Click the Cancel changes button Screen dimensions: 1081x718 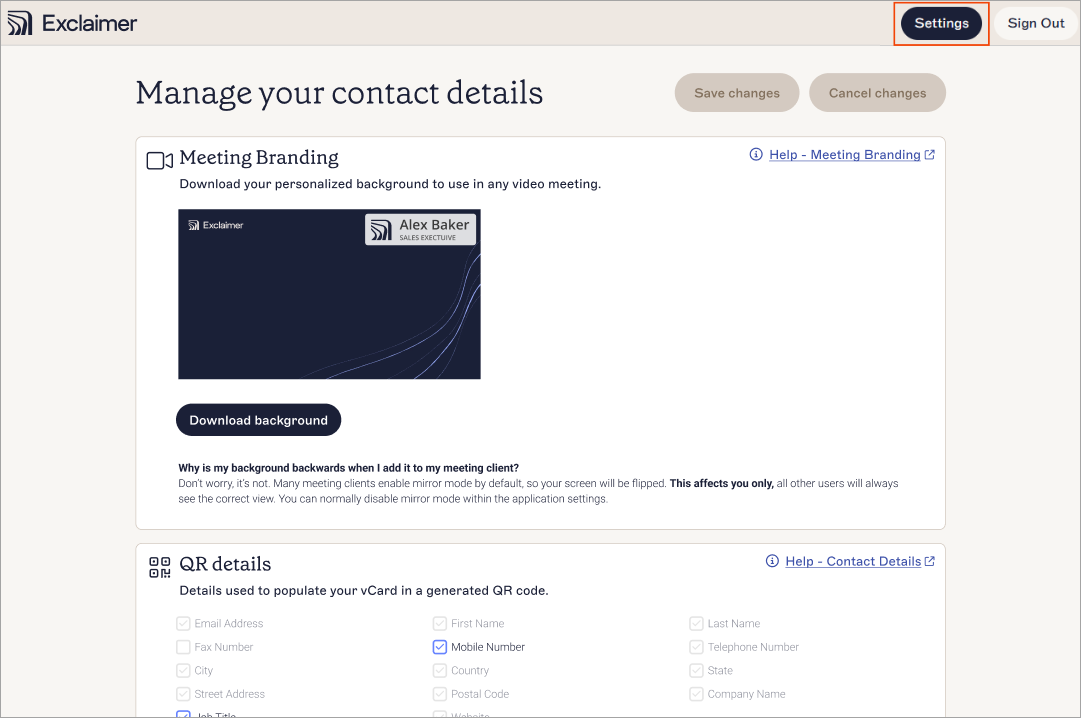(x=877, y=92)
